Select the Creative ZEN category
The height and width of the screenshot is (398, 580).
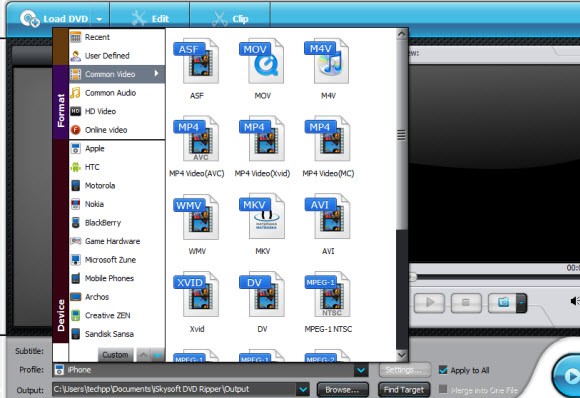[117, 315]
